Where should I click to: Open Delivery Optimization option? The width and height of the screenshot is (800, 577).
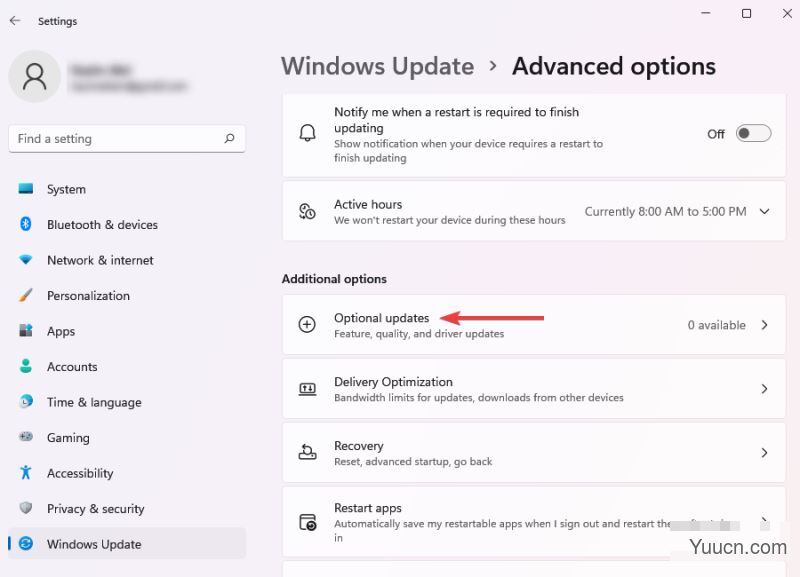tap(534, 389)
